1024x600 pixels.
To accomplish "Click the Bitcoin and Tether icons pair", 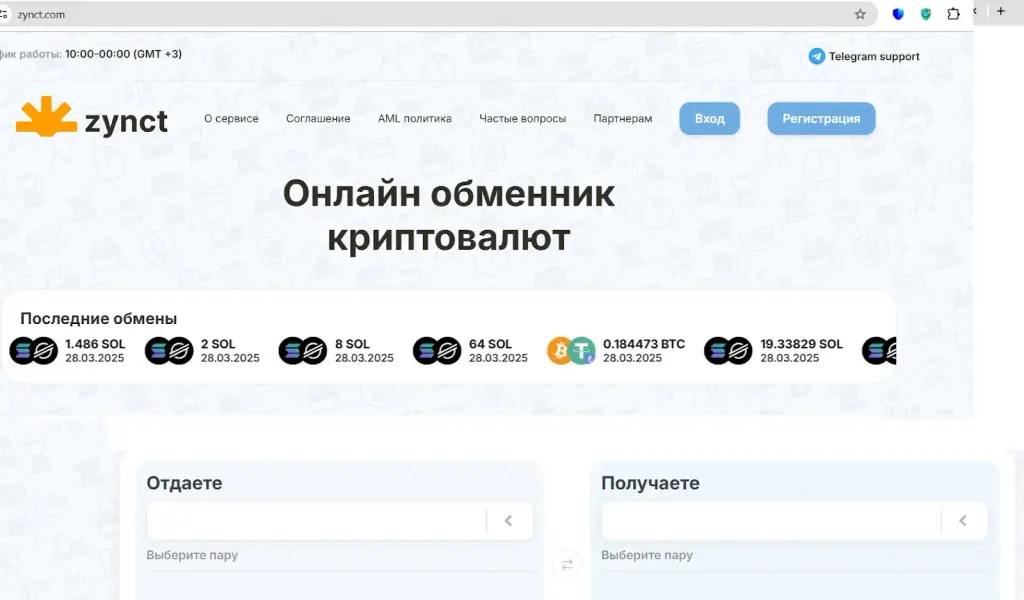I will 571,351.
